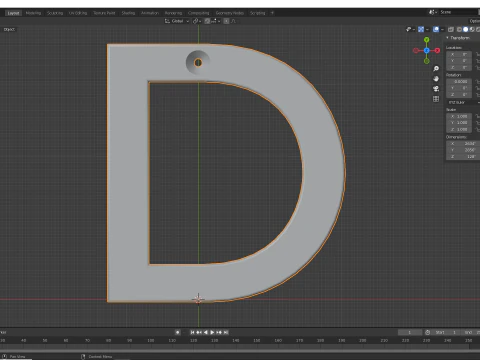Select wireframe viewport shading
480x360 pixels.
coord(459,29)
